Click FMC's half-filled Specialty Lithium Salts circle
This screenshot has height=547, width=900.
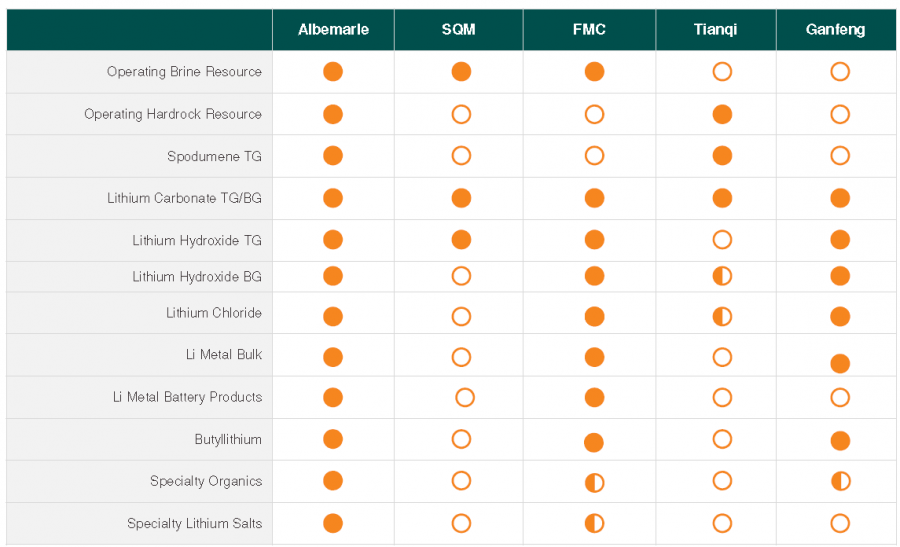pyautogui.click(x=594, y=523)
